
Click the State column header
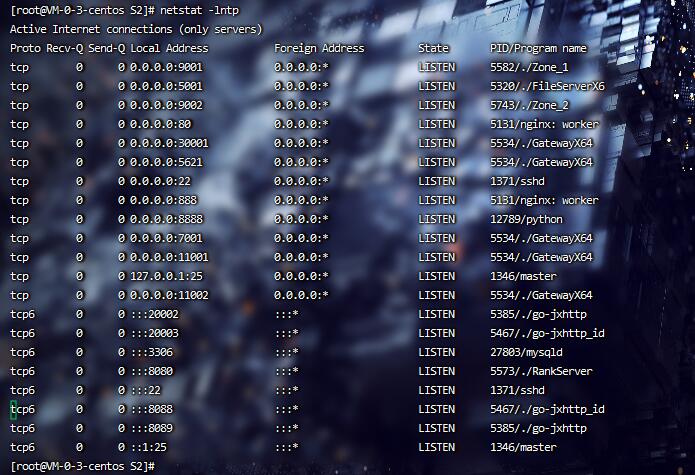pyautogui.click(x=433, y=48)
